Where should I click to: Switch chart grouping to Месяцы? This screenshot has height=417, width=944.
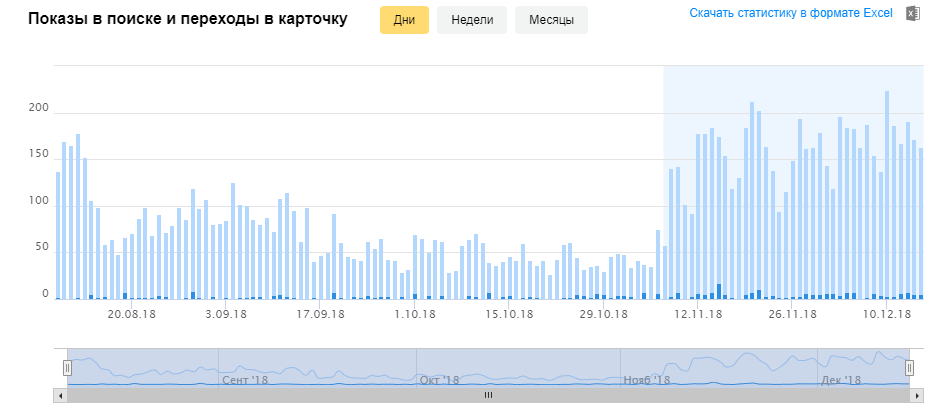(551, 20)
